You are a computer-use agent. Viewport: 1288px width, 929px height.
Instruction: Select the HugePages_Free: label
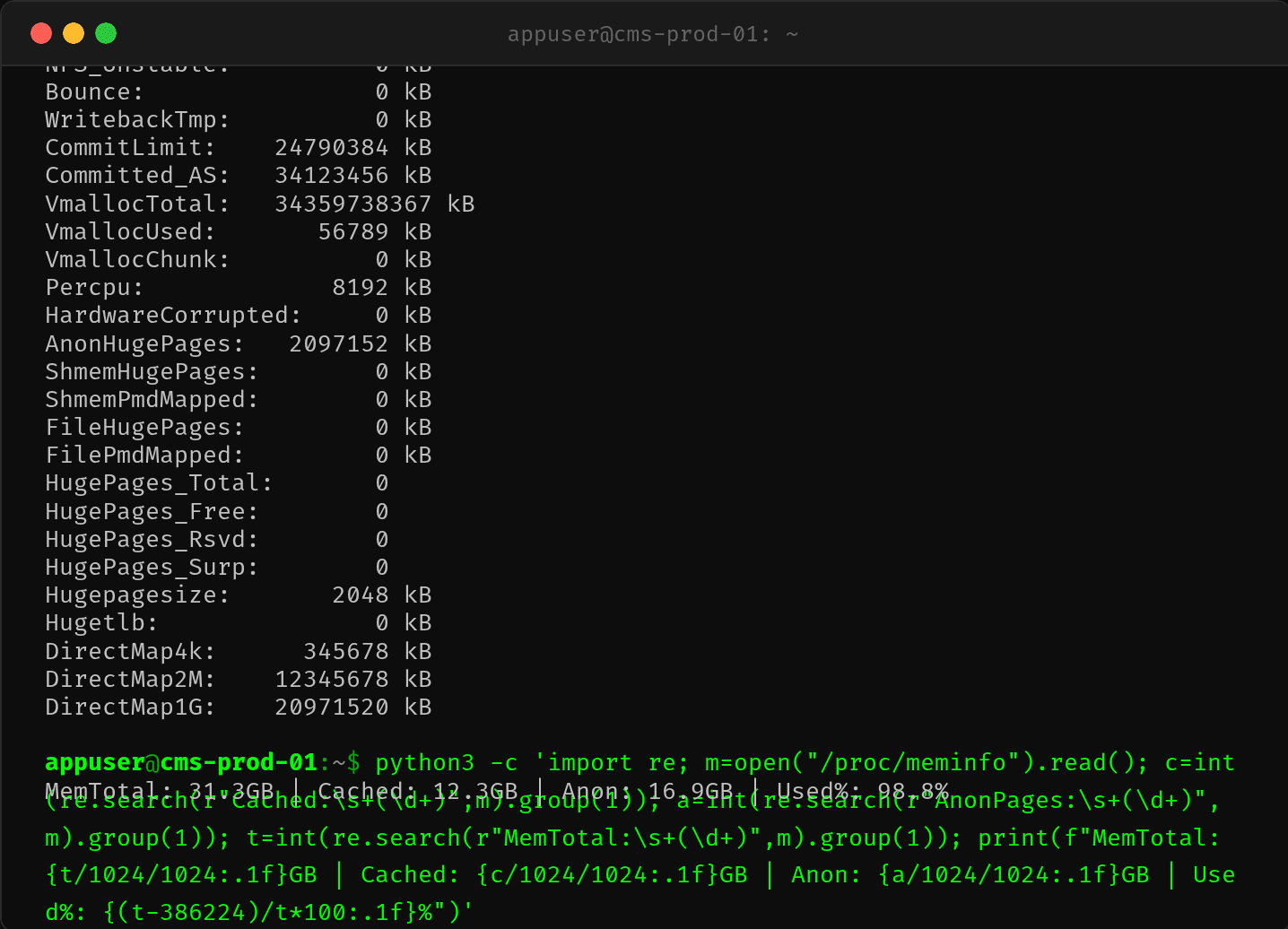tap(152, 511)
